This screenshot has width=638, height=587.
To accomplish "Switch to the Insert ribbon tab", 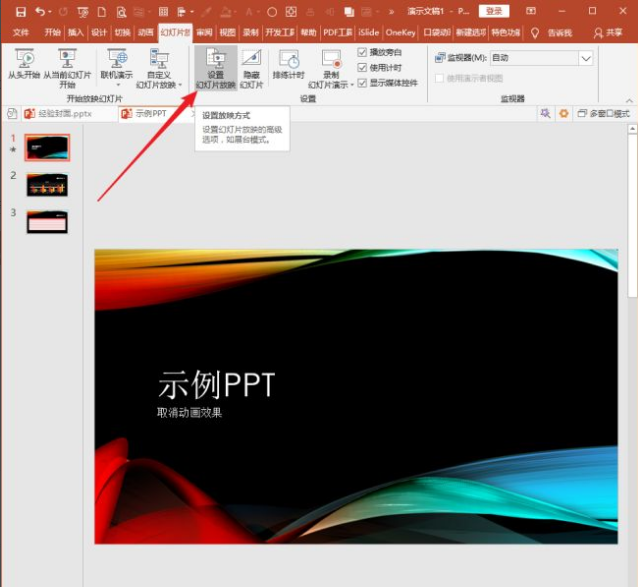I will [76, 32].
